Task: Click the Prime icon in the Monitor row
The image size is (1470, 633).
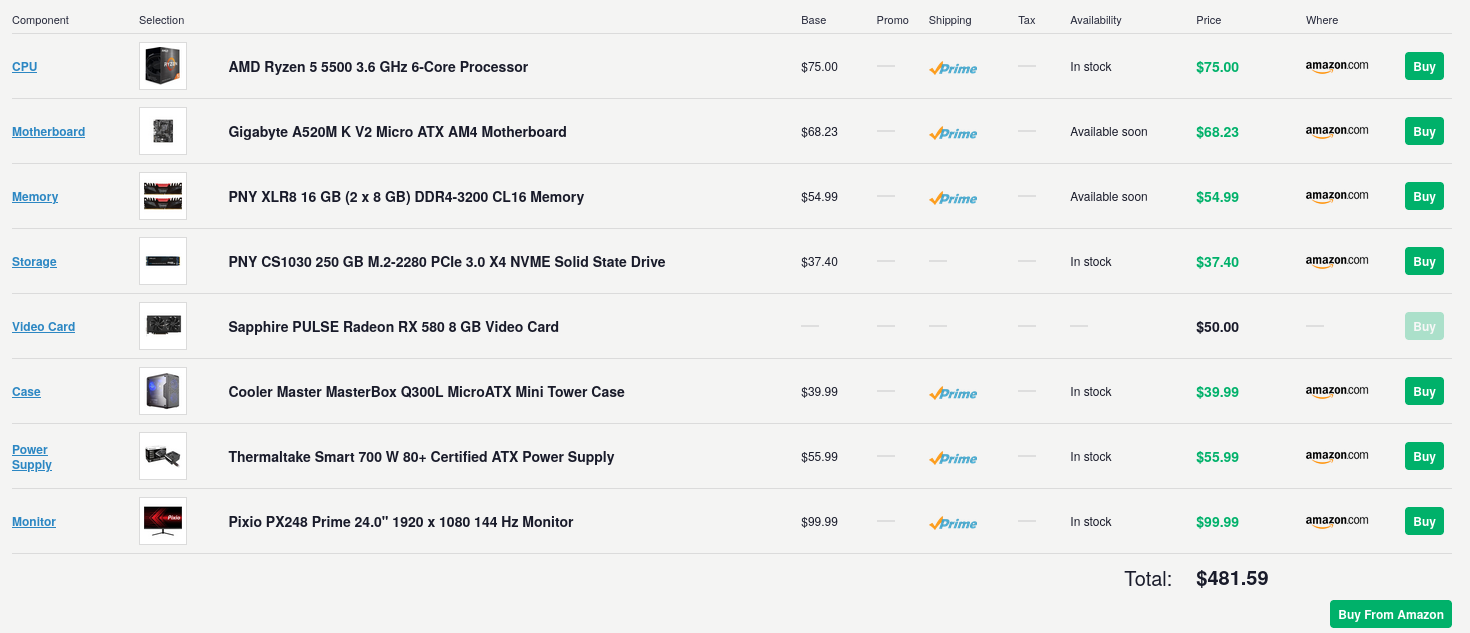Action: (953, 523)
